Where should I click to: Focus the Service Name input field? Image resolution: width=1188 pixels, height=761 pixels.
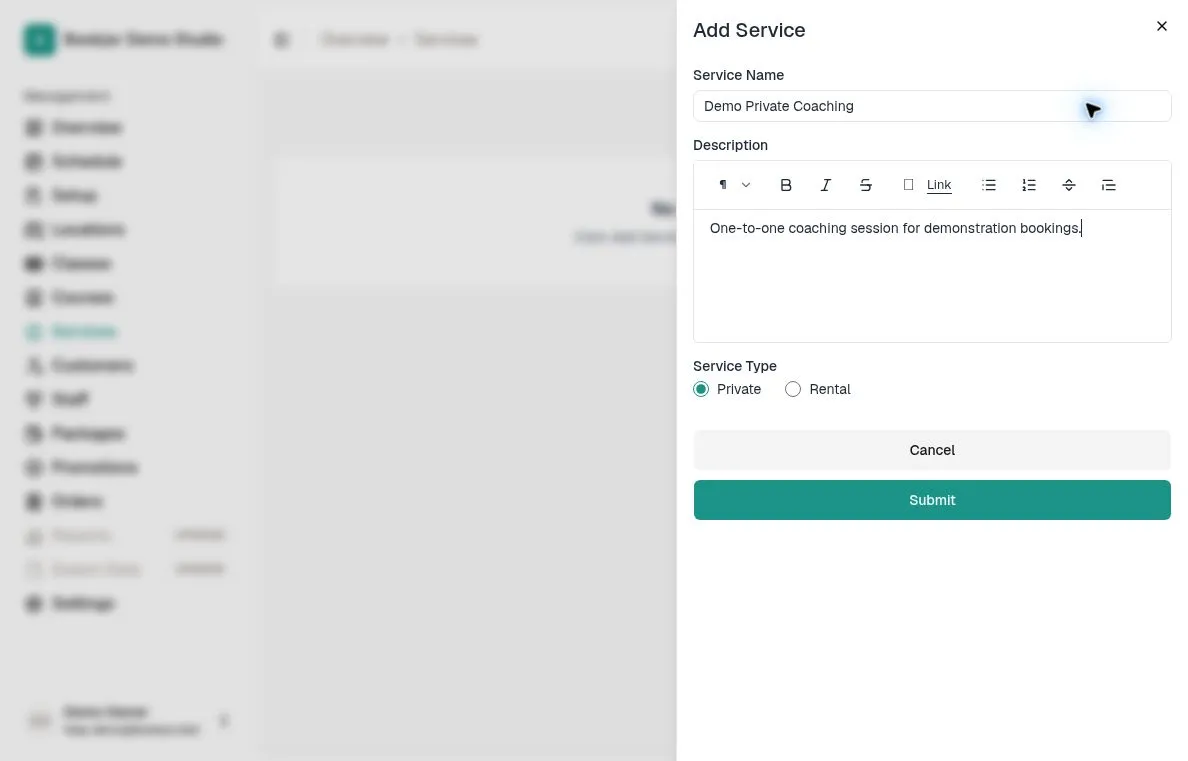tap(932, 106)
